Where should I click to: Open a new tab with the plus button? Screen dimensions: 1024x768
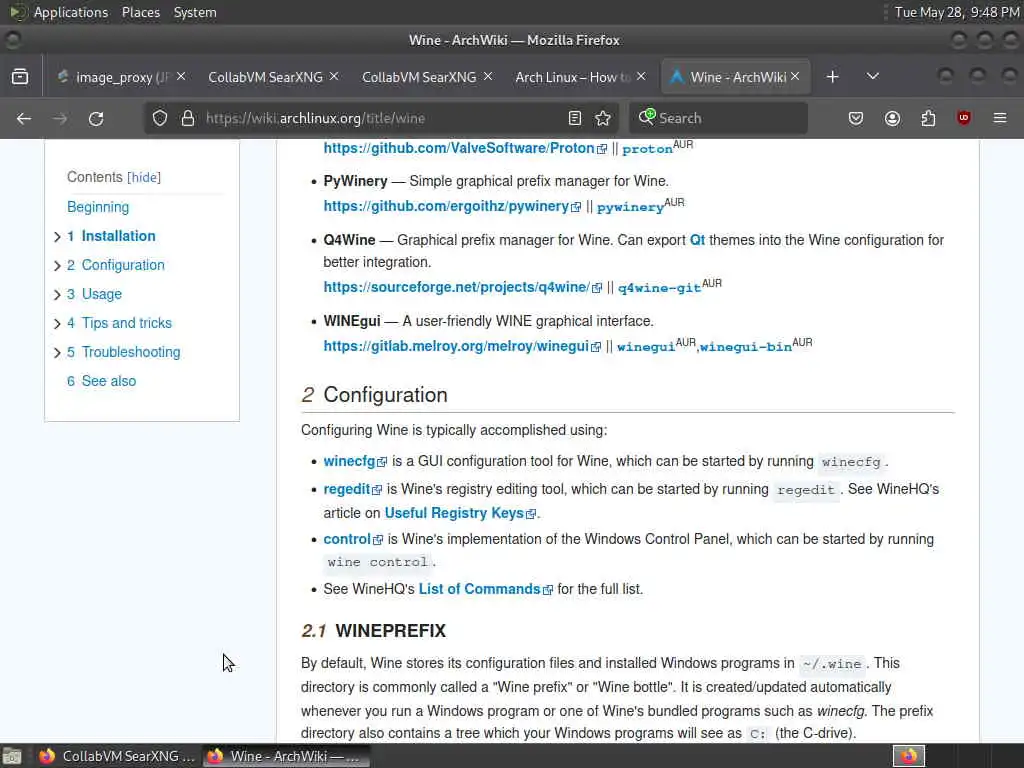pos(832,77)
